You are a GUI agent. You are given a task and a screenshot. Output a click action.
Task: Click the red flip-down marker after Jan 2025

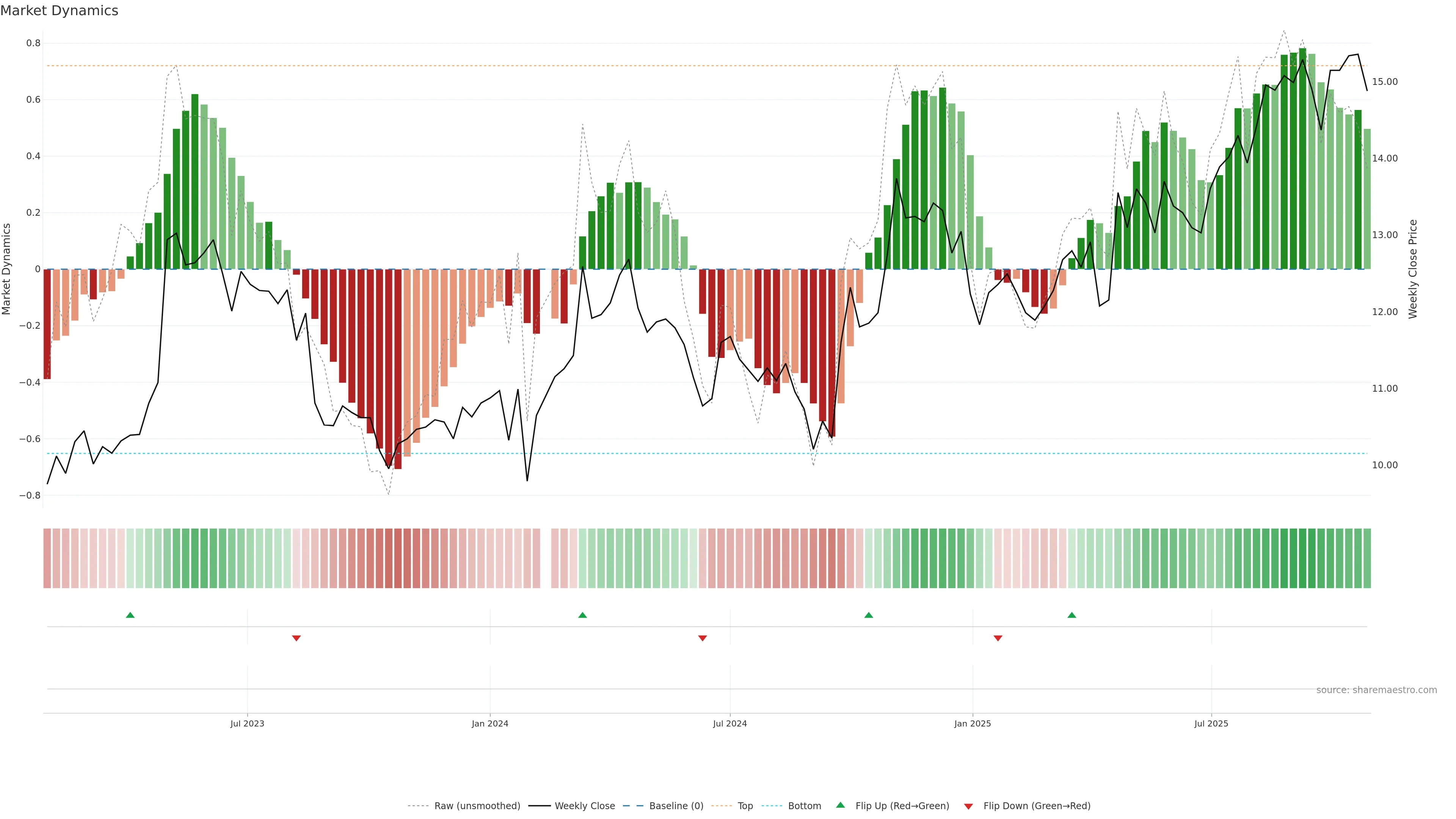coord(998,638)
